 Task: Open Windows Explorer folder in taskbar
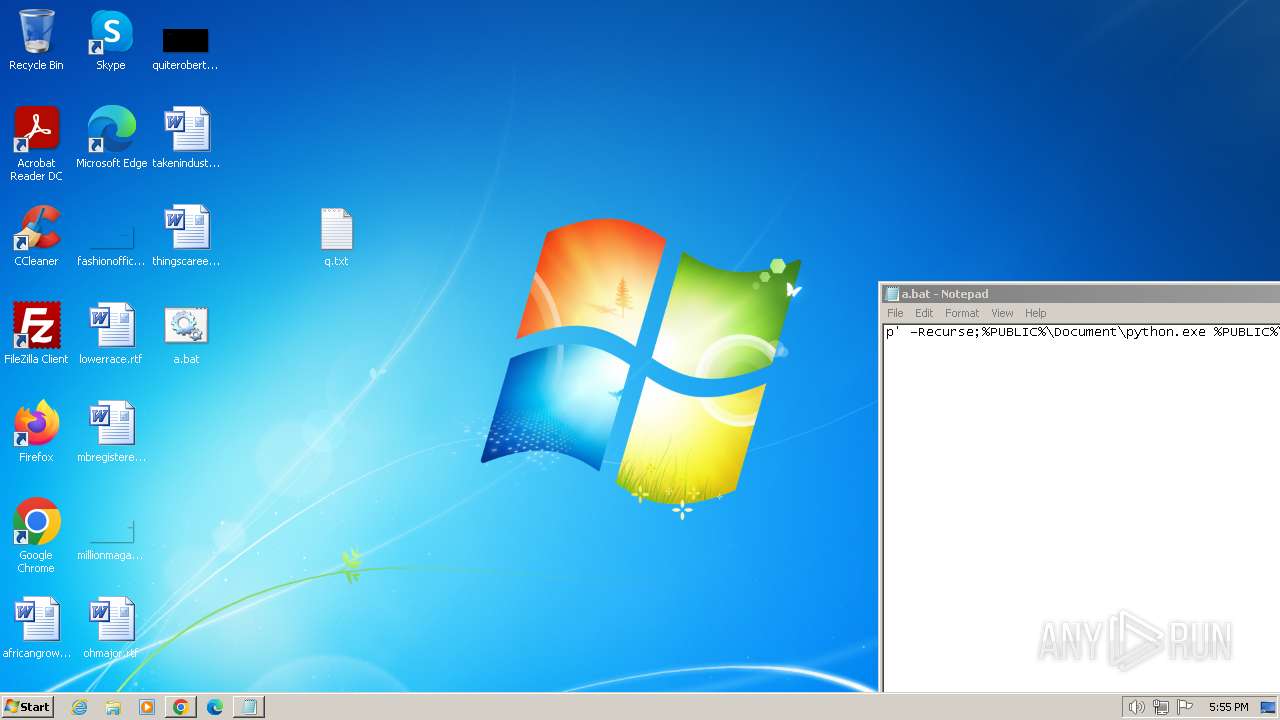(x=113, y=707)
